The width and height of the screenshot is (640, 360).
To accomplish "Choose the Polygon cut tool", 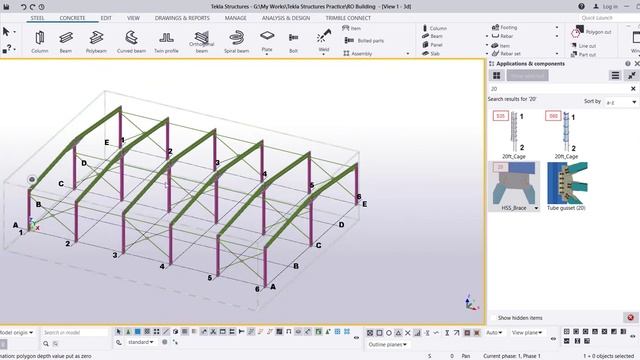I will [x=591, y=31].
